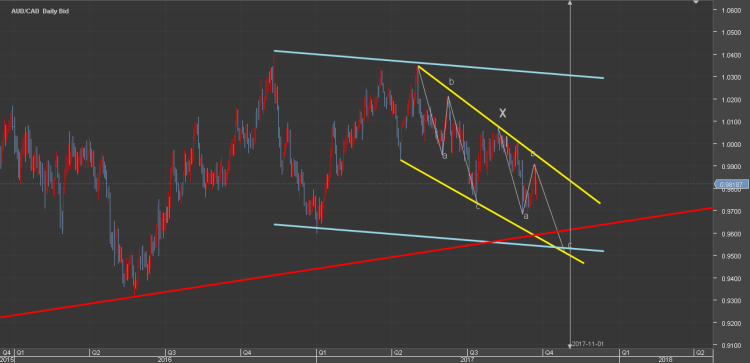Select the 'c' wave label at lower yellow channel
Image resolution: width=750 pixels, height=363 pixels.
477,206
